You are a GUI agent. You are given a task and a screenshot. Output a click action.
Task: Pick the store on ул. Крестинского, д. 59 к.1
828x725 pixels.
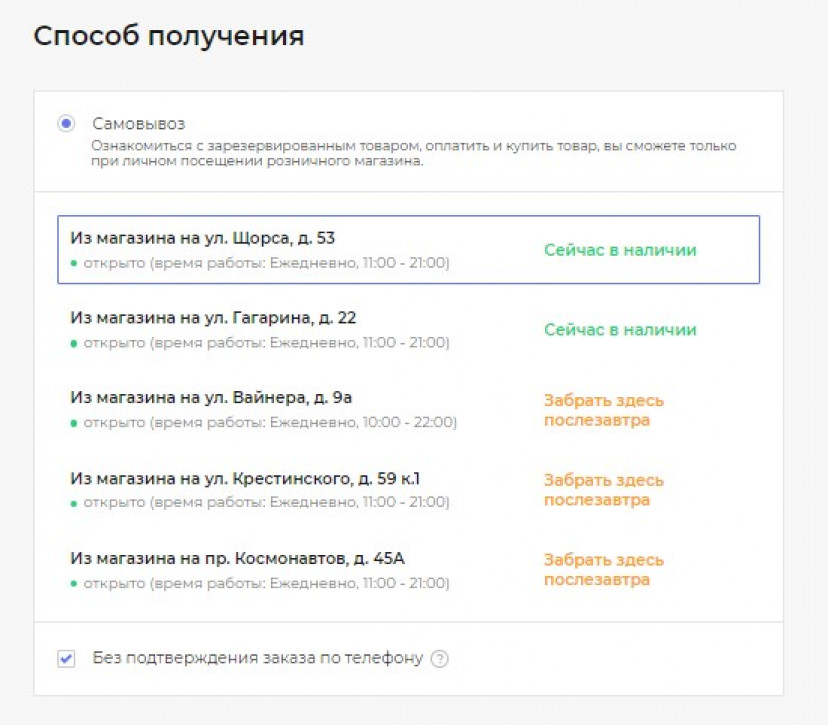pyautogui.click(x=408, y=489)
